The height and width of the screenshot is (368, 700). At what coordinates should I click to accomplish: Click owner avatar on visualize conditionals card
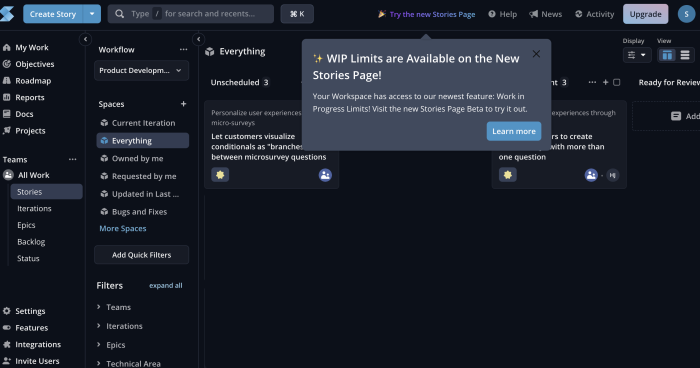pyautogui.click(x=325, y=175)
